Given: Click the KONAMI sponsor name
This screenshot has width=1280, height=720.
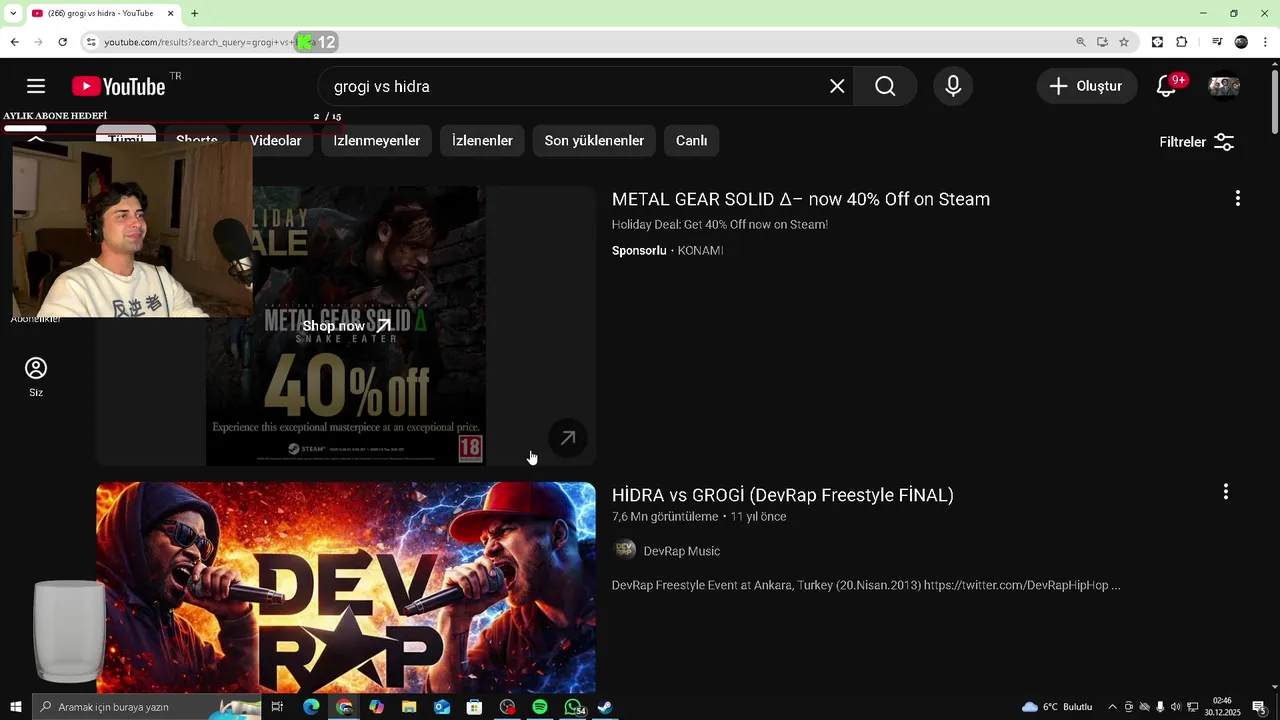Looking at the screenshot, I should (x=700, y=251).
